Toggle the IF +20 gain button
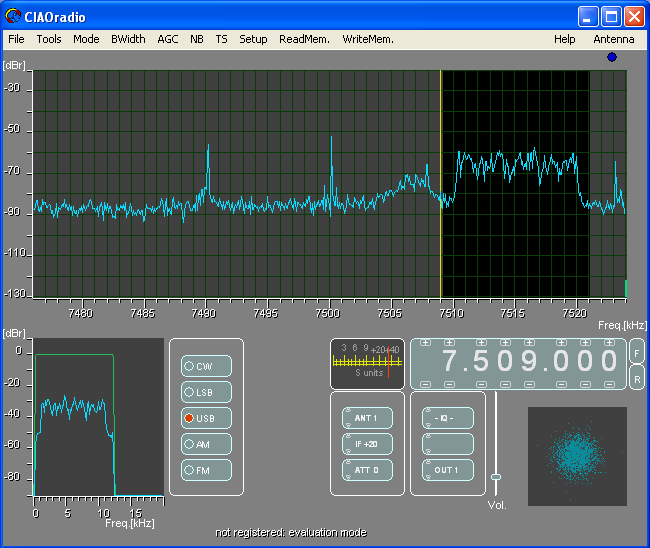 point(367,444)
